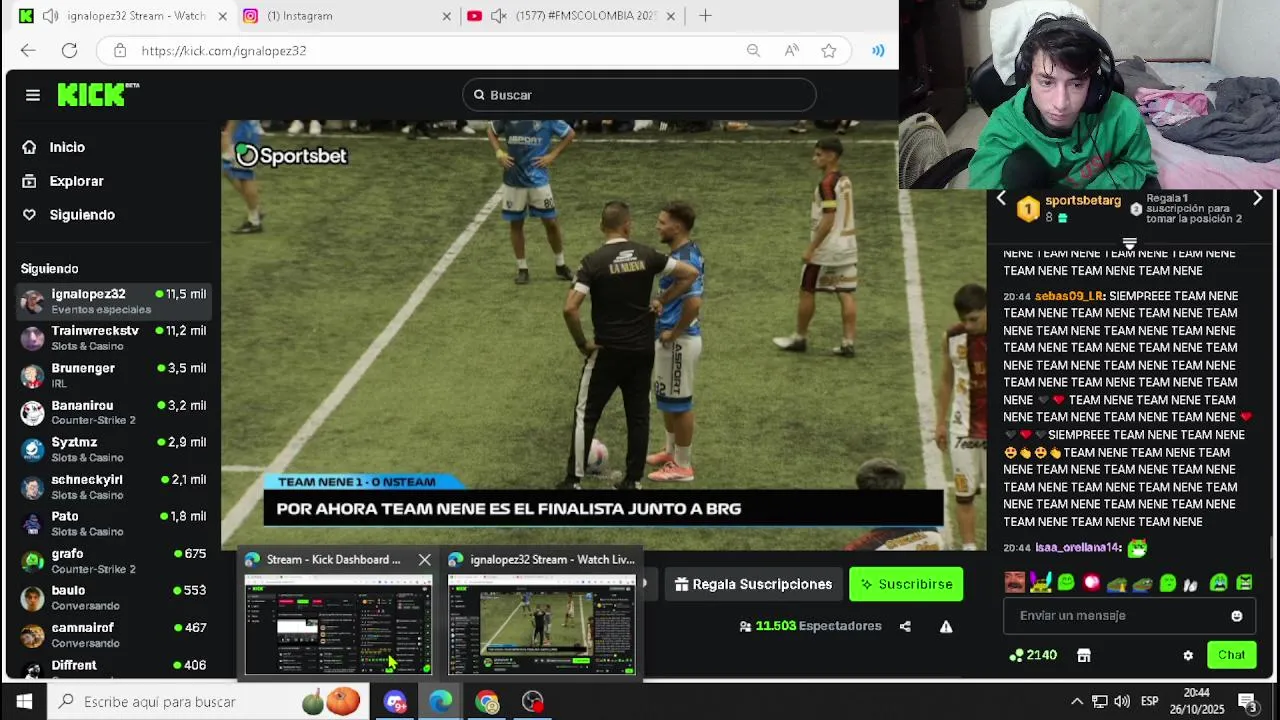Screen dimensions: 1280x720
Task: Open Trainwreckstv channel in sidebar
Action: (x=114, y=338)
